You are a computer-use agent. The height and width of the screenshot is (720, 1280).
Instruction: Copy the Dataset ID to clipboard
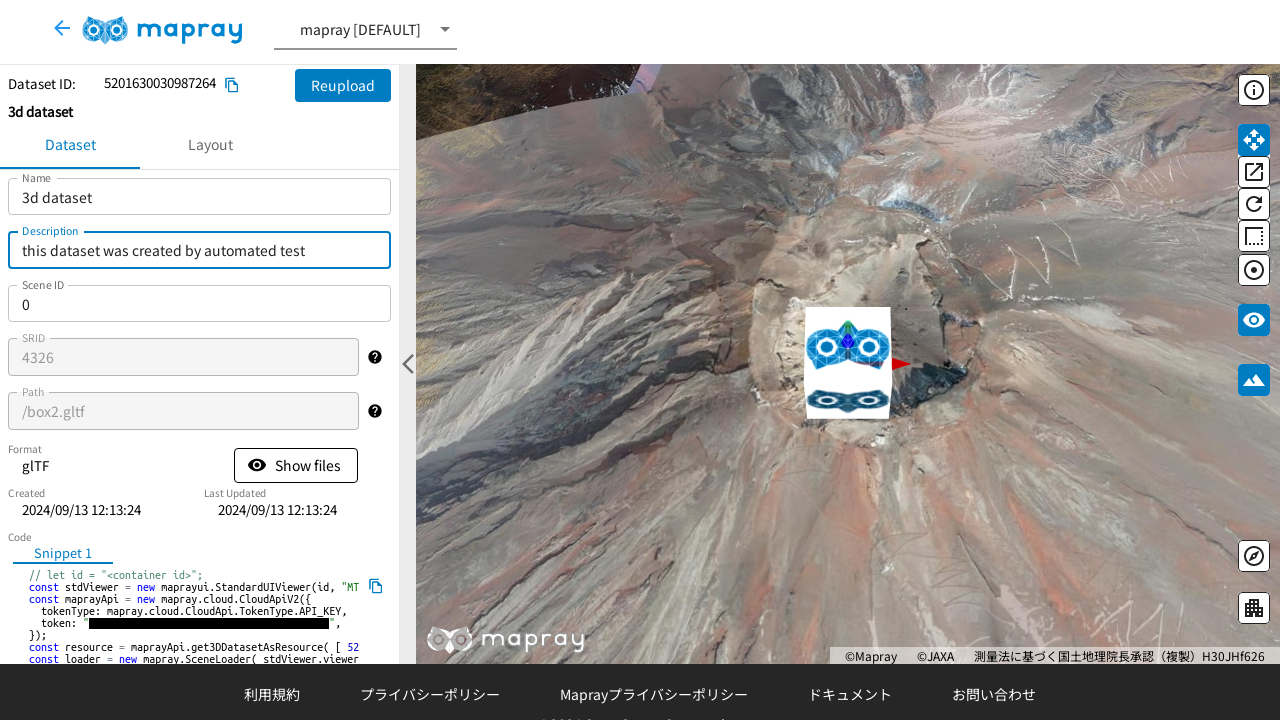(232, 85)
